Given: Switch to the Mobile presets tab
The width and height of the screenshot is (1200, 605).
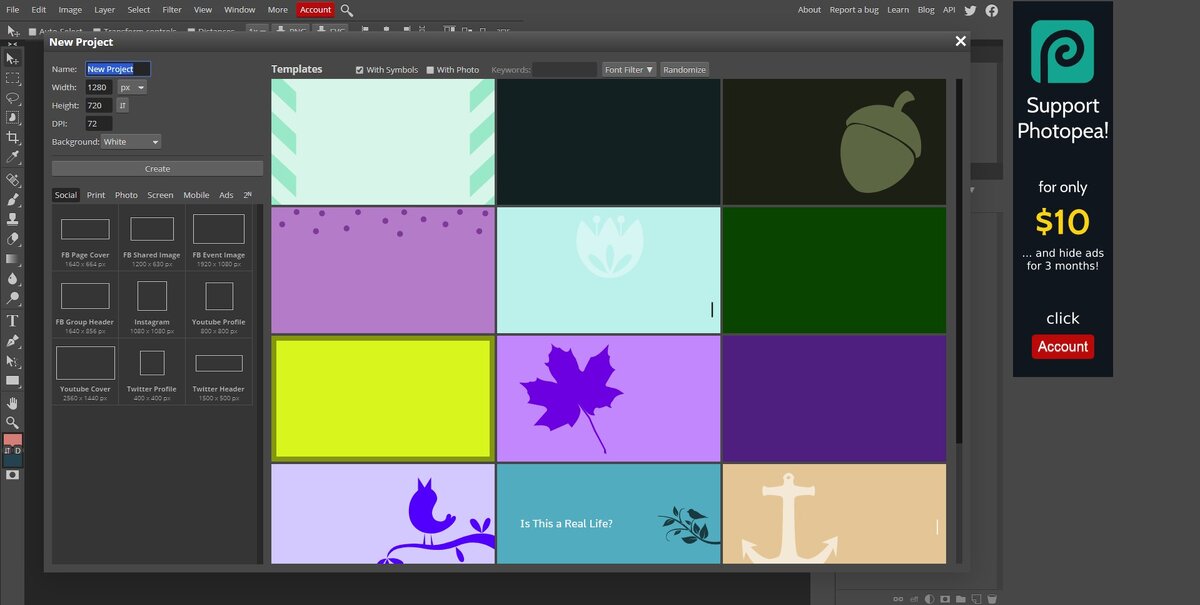Looking at the screenshot, I should (196, 195).
